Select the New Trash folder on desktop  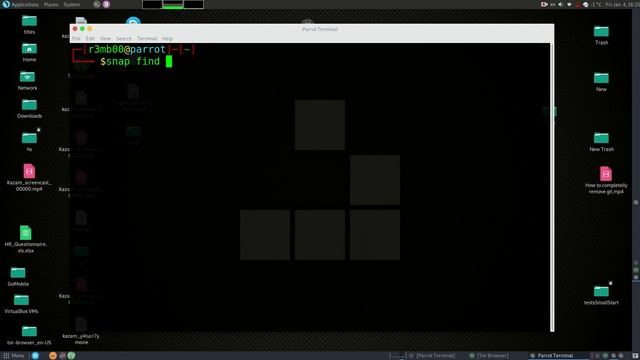click(x=601, y=142)
